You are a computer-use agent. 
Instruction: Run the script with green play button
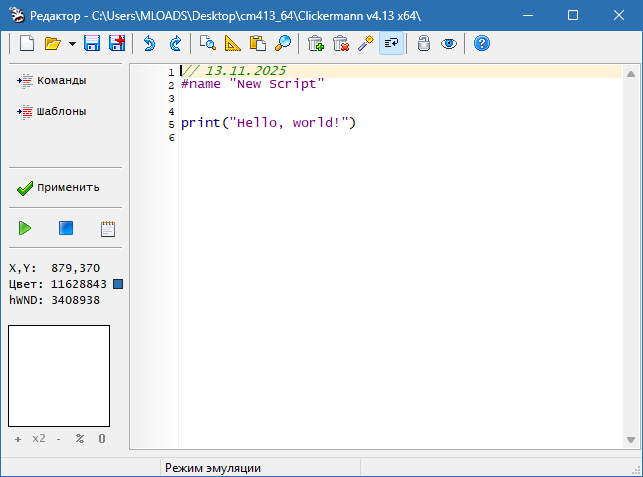click(x=25, y=229)
